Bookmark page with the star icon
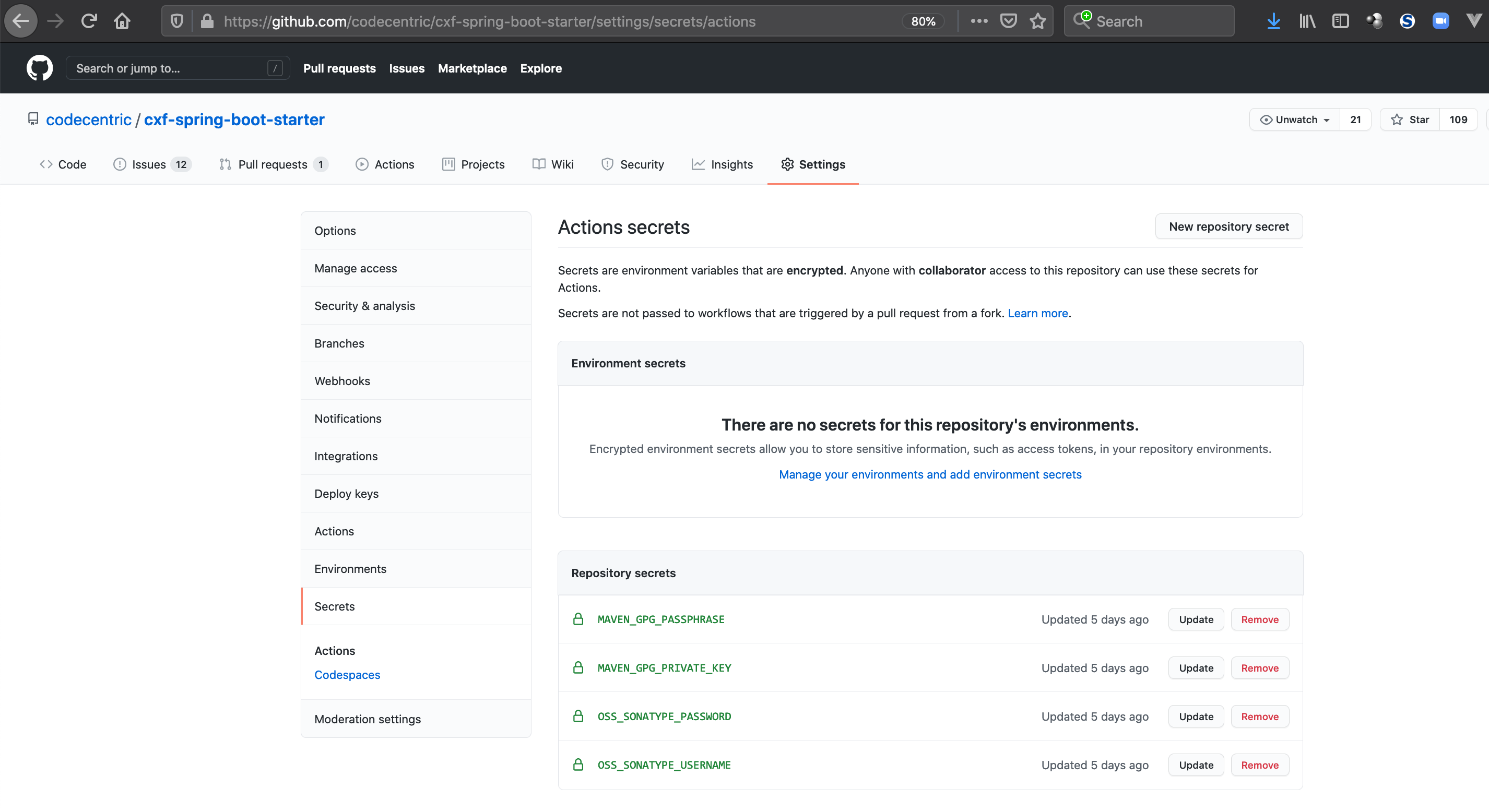The image size is (1489, 812). click(1037, 21)
